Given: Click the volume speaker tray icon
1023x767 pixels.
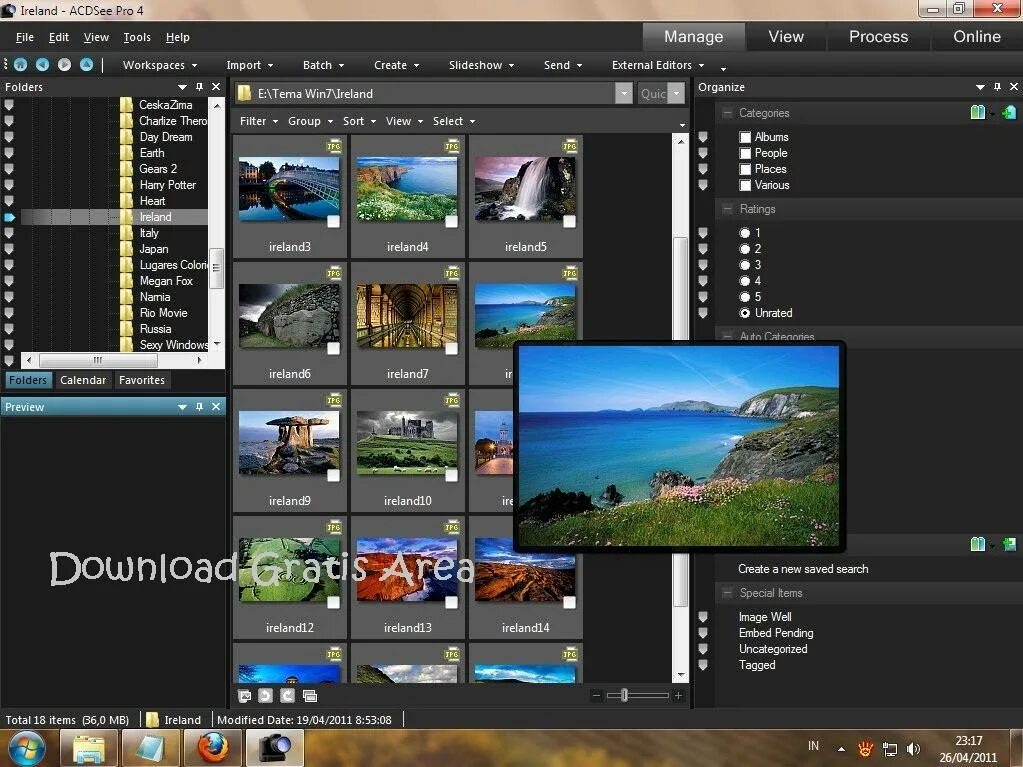Looking at the screenshot, I should click(x=913, y=749).
